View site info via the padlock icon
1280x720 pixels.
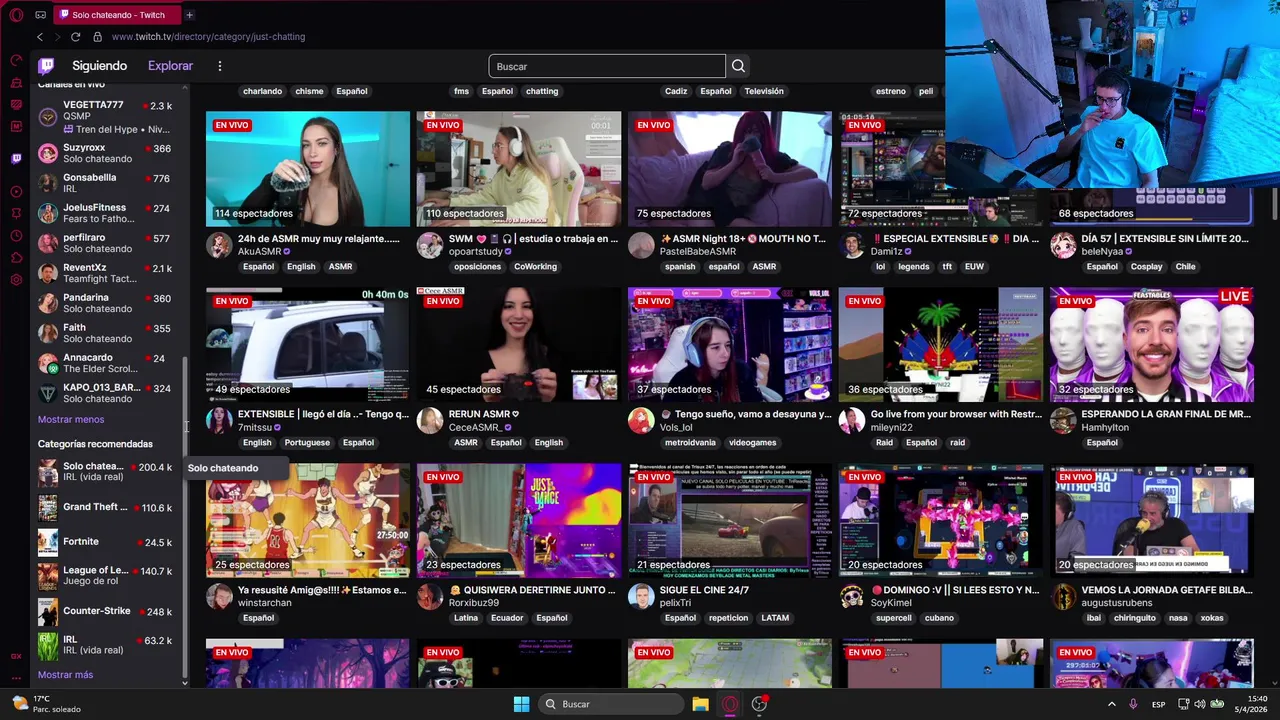(x=97, y=37)
